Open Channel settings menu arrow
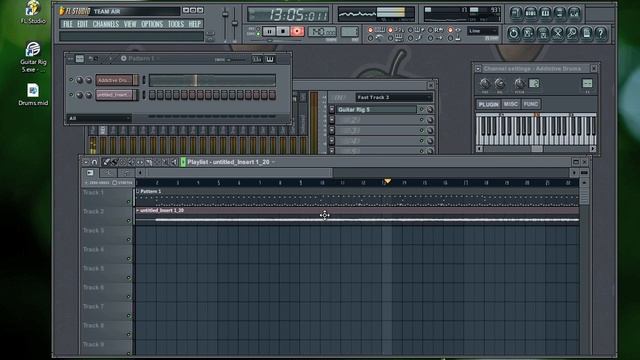 coord(478,69)
